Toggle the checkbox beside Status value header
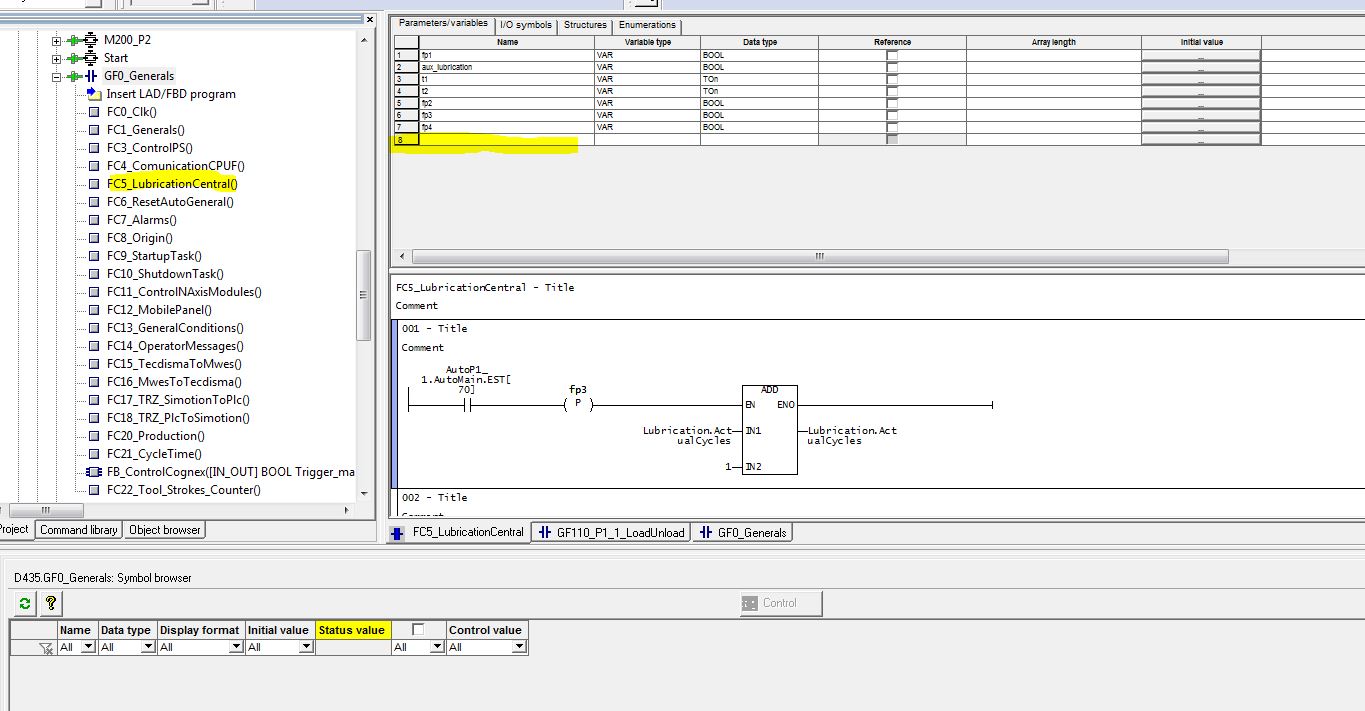 [418, 629]
